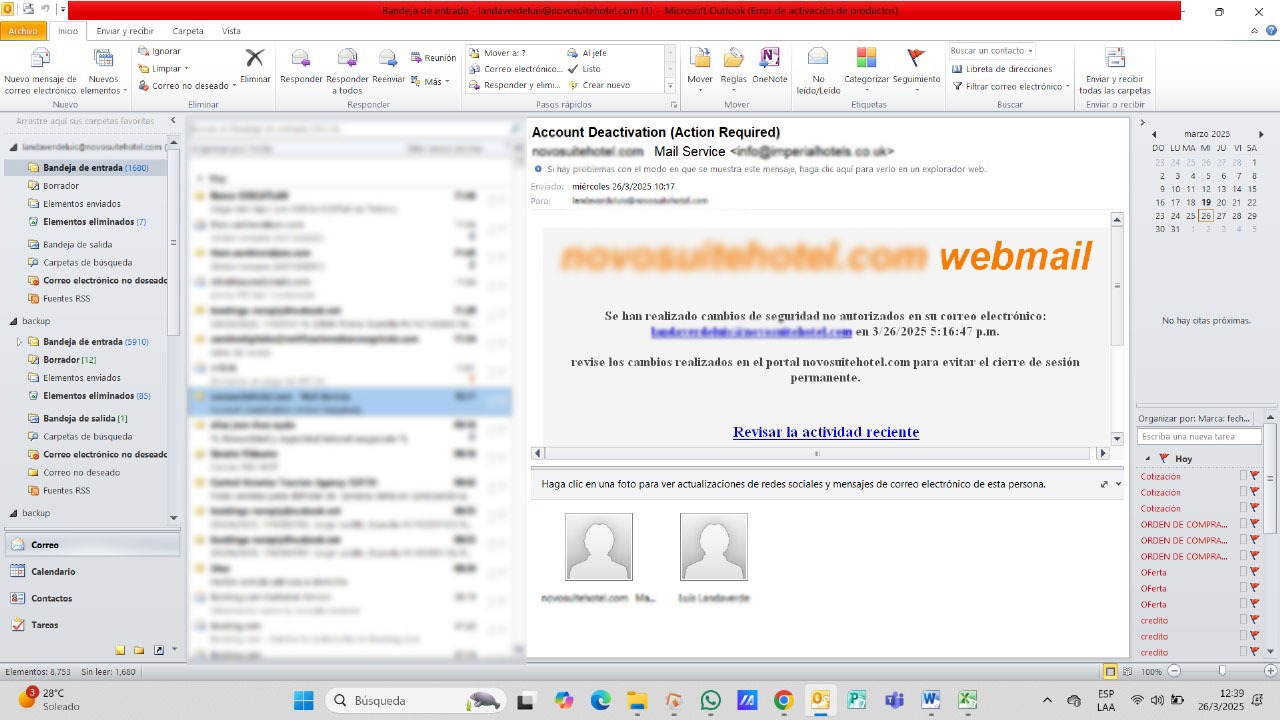Image resolution: width=1280 pixels, height=720 pixels.
Task: Choose the Ignorar conversation option
Action: pyautogui.click(x=160, y=51)
